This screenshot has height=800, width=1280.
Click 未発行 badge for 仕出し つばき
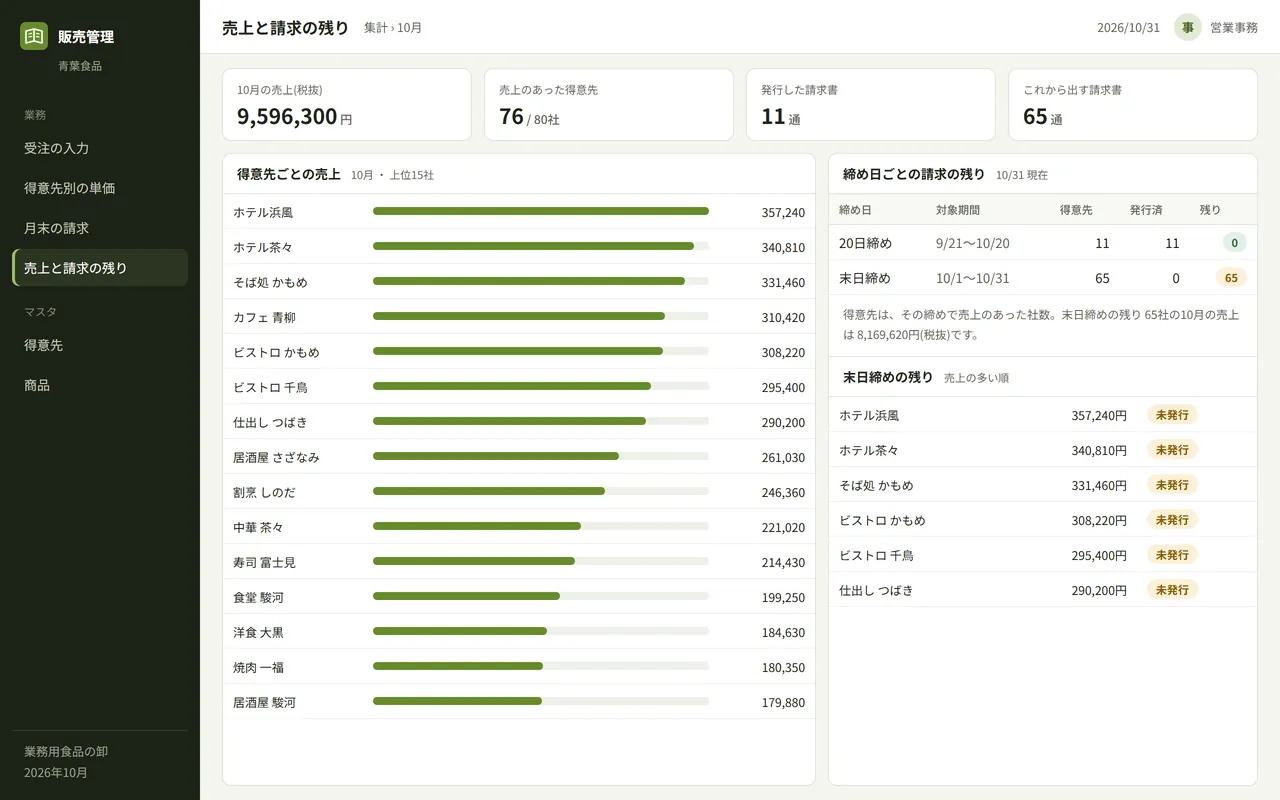point(1172,590)
